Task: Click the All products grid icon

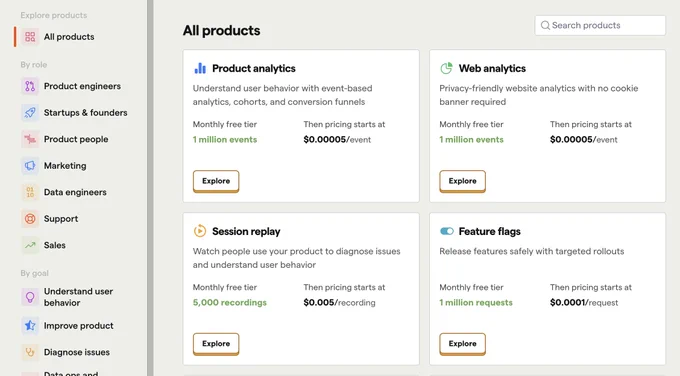Action: click(x=30, y=37)
